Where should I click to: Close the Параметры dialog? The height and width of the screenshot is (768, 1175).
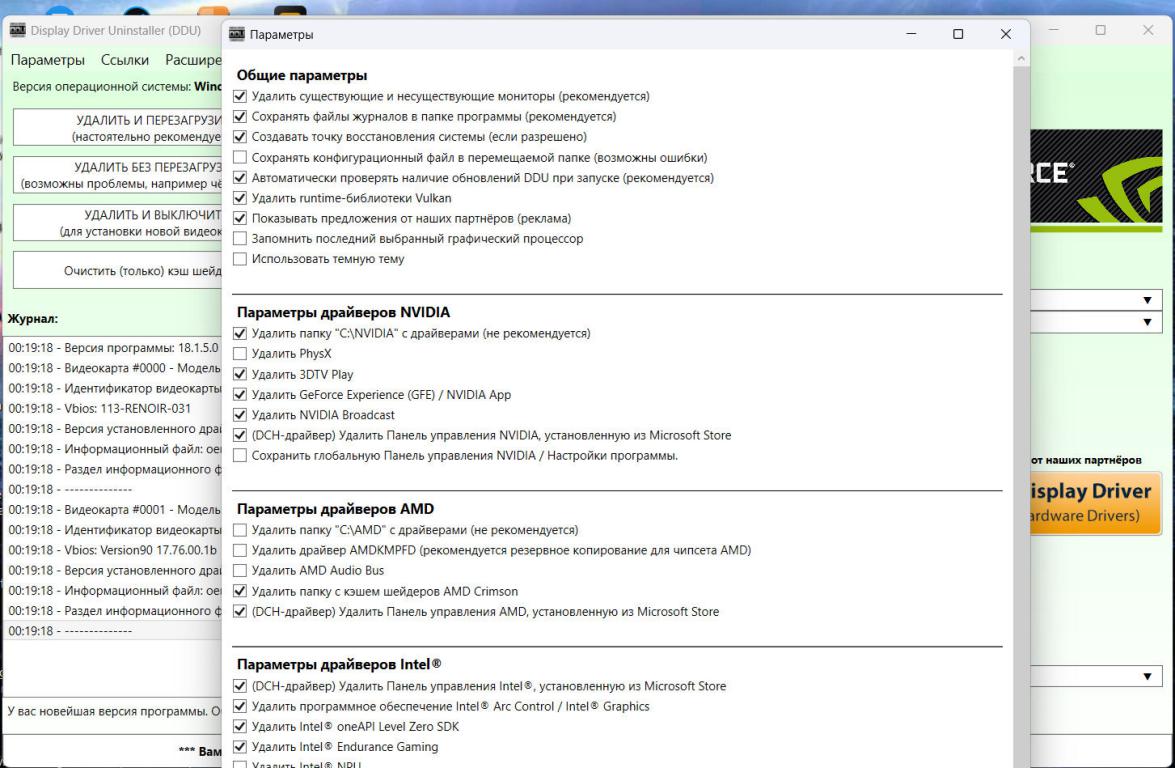pos(1006,35)
